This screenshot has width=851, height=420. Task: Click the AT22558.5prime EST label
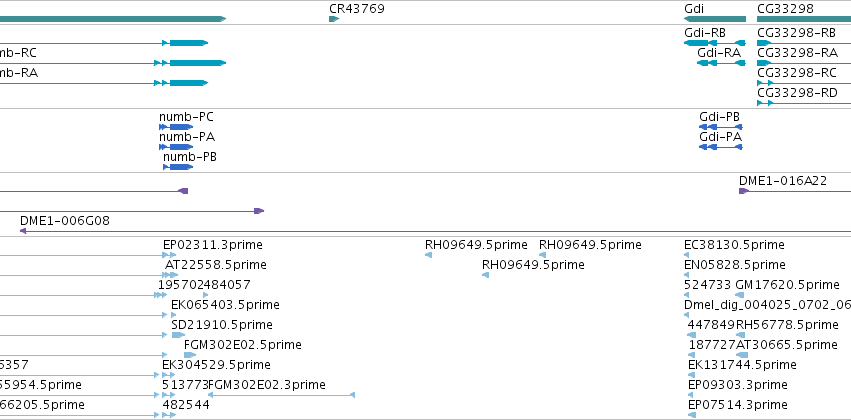pyautogui.click(x=216, y=265)
